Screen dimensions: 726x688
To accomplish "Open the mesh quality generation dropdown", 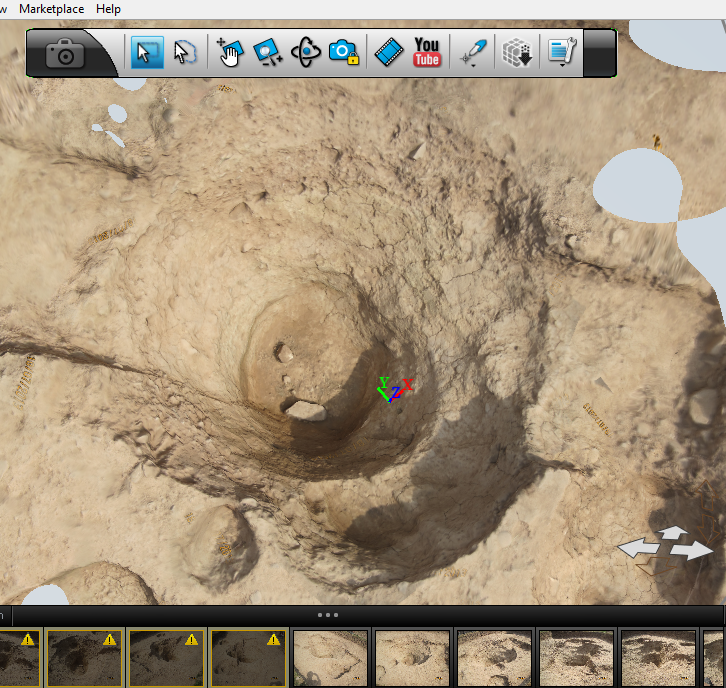I will click(x=516, y=52).
